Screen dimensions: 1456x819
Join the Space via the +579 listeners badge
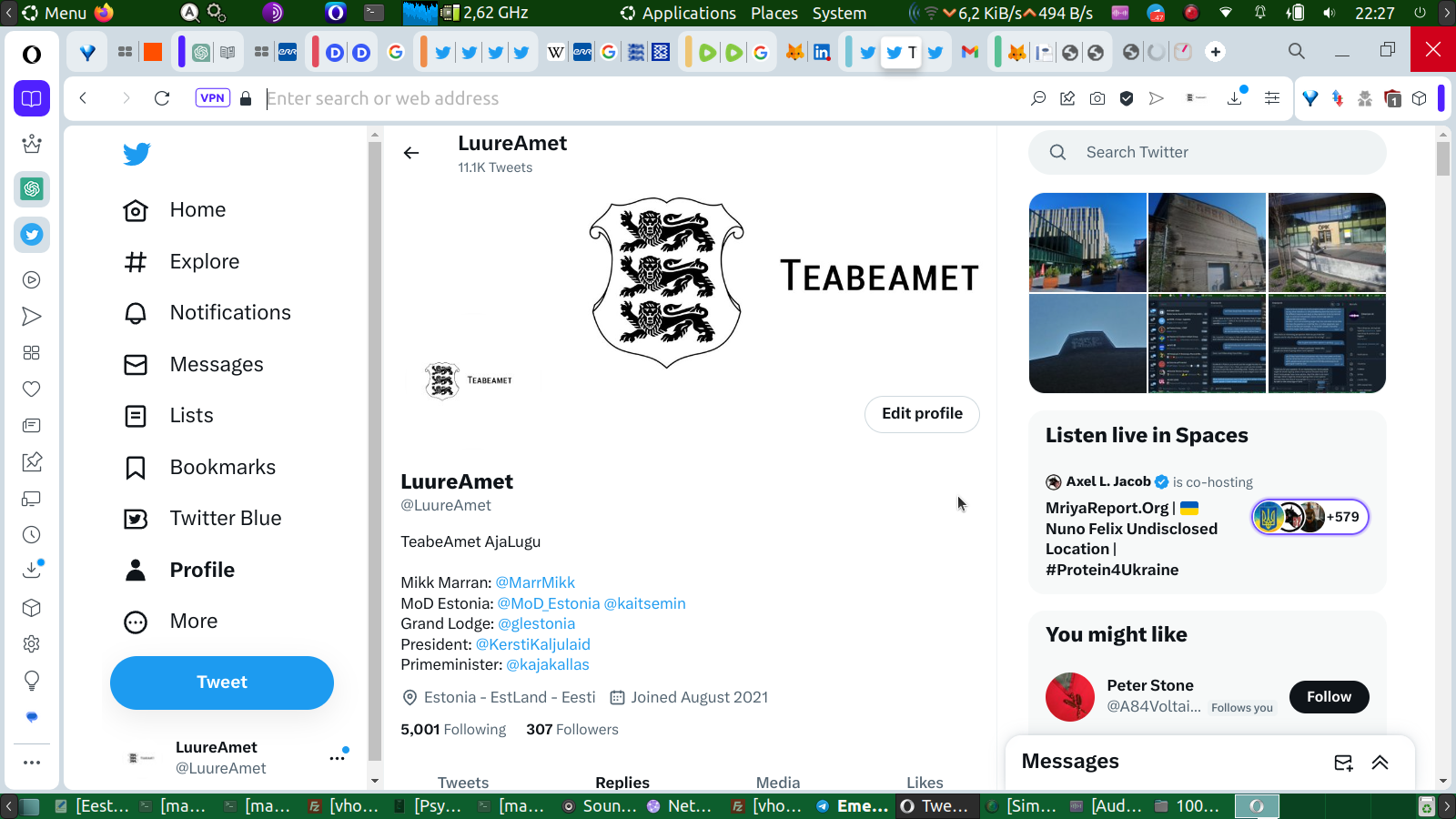1310,517
